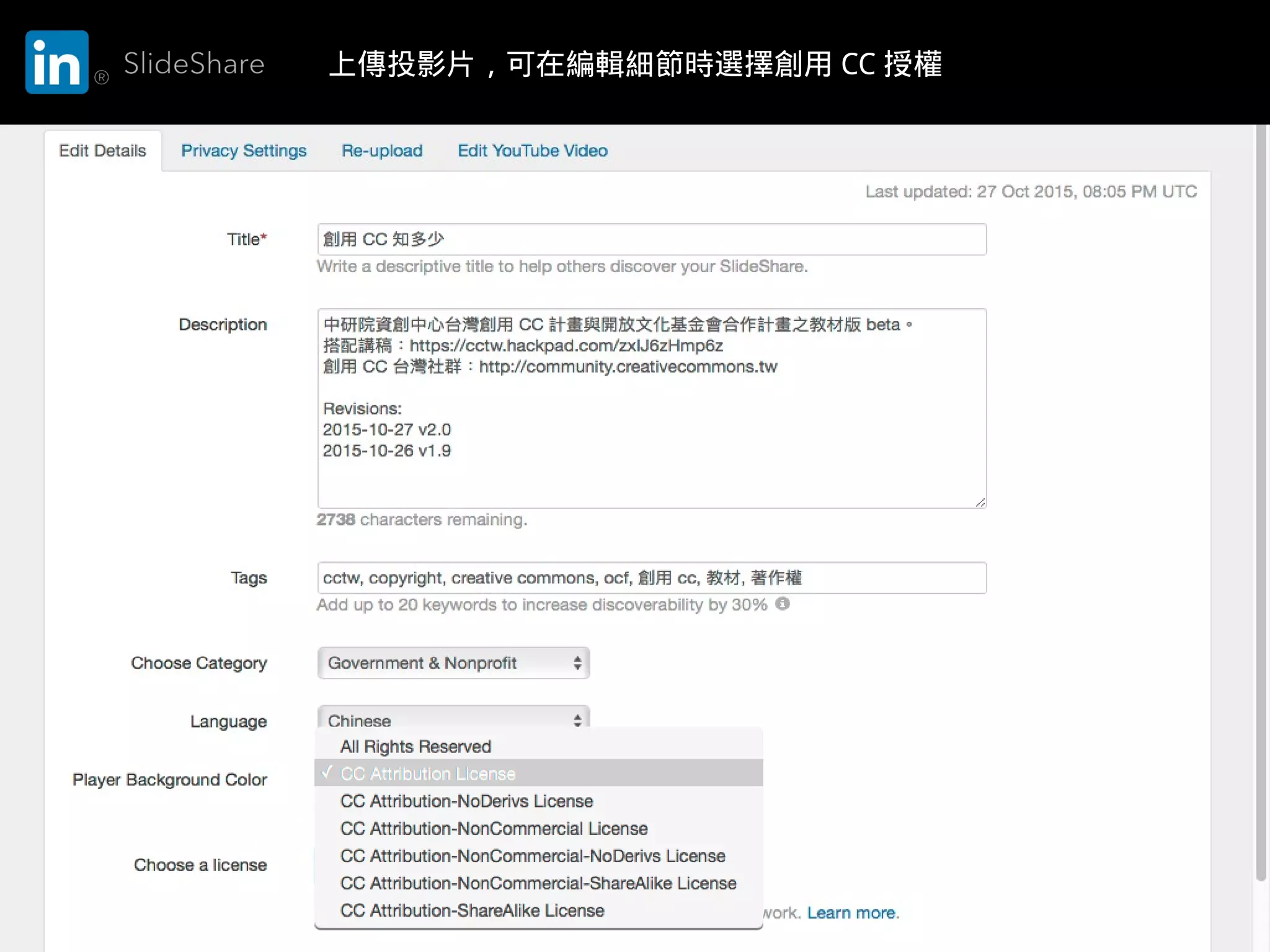Pick CC Attribution-NonCommercial-ShareAlike License

coord(539,883)
